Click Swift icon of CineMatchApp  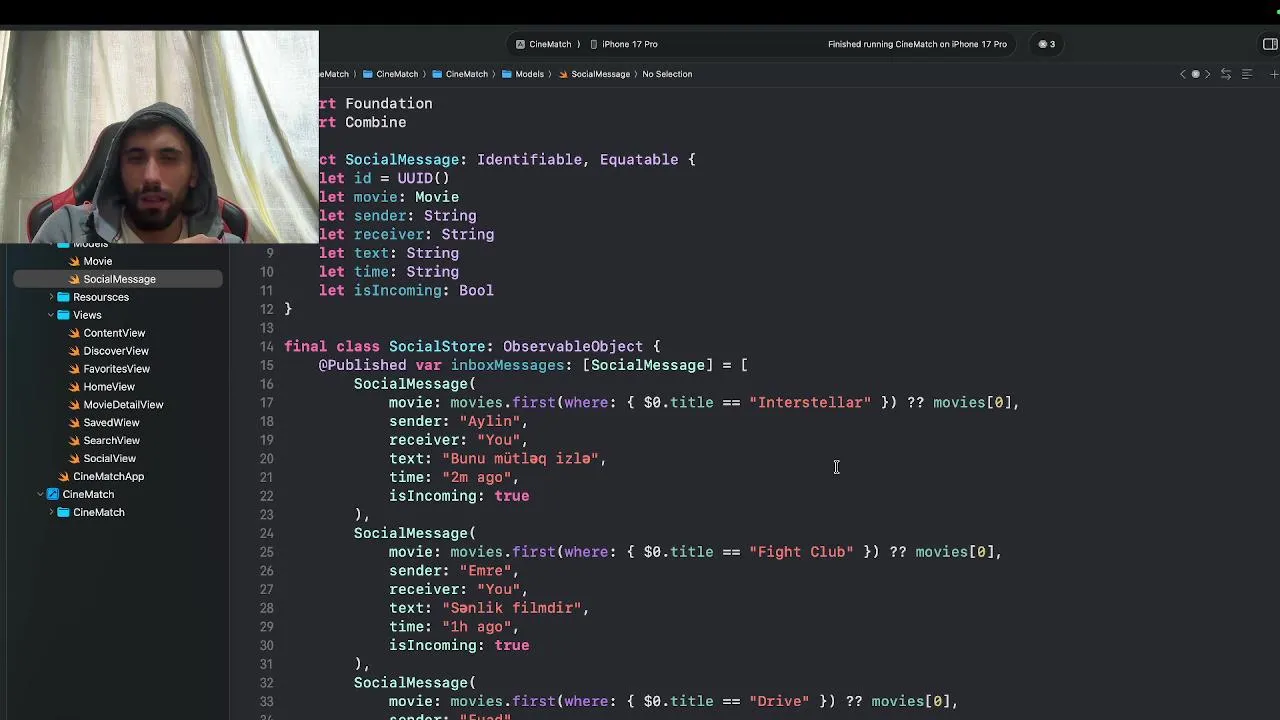64,477
